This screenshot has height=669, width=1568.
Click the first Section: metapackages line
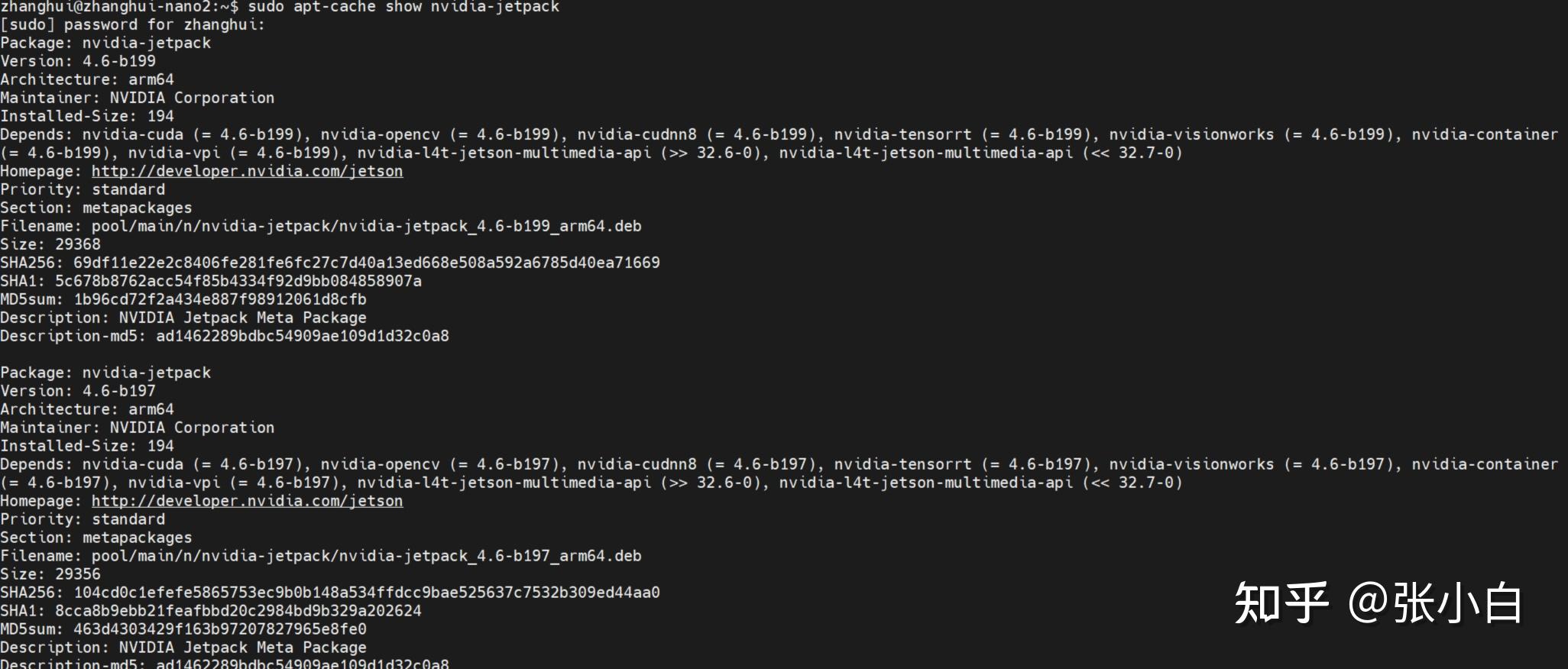96,208
